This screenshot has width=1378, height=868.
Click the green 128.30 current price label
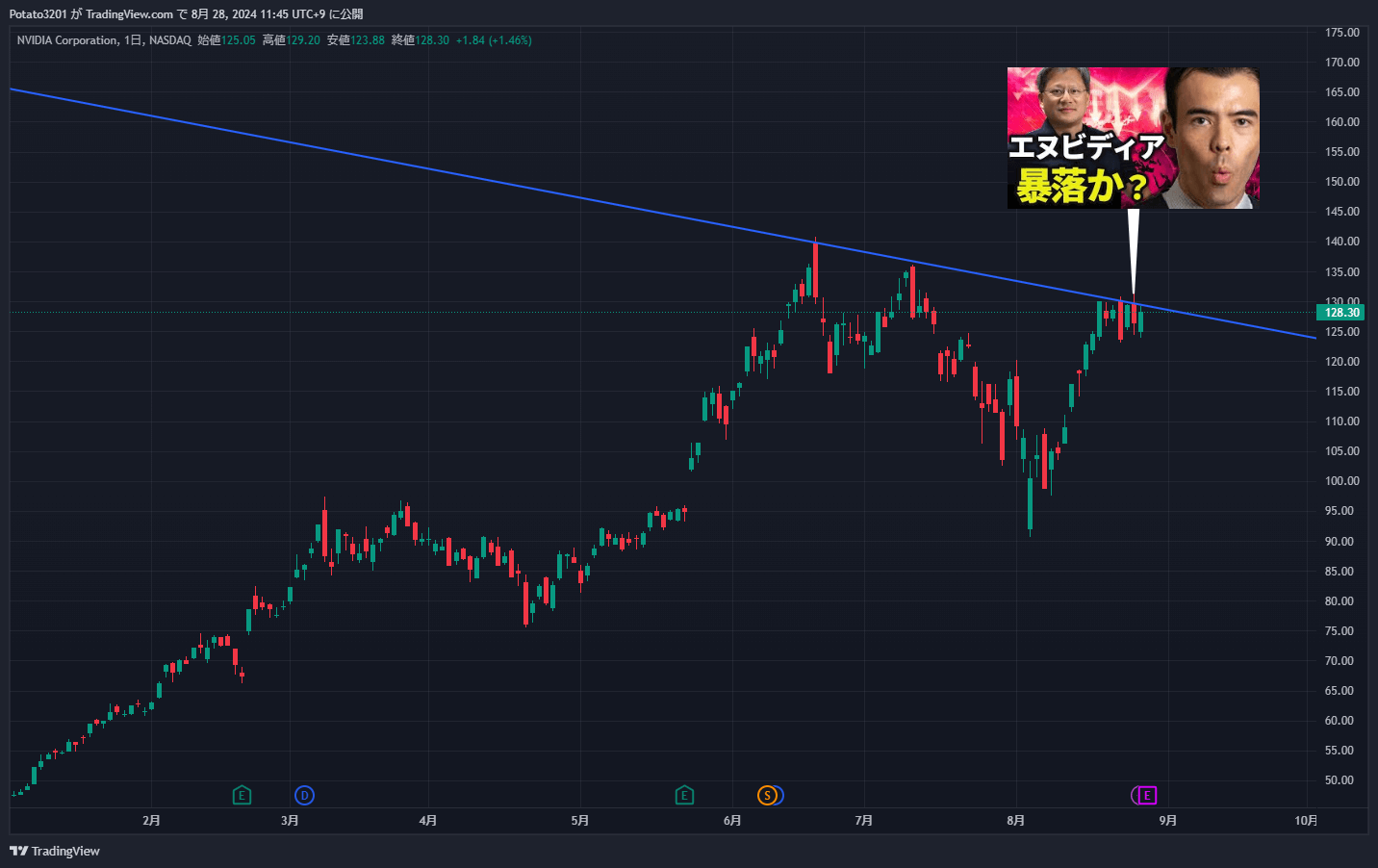[1340, 313]
